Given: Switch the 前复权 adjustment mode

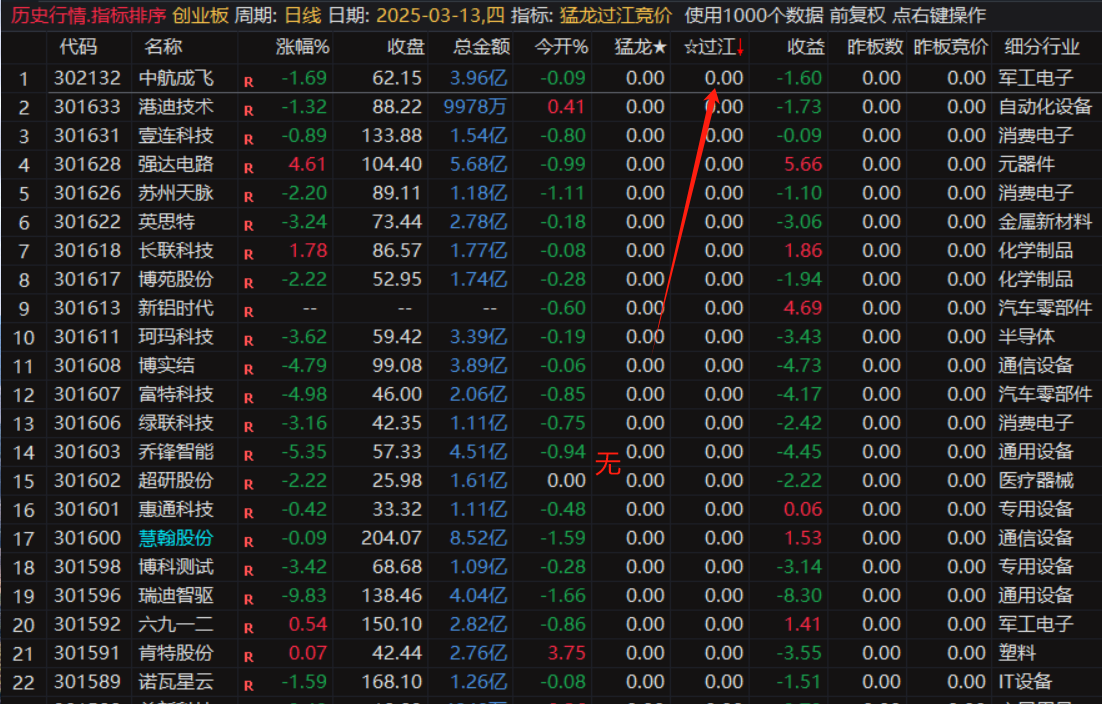Looking at the screenshot, I should click(x=857, y=15).
